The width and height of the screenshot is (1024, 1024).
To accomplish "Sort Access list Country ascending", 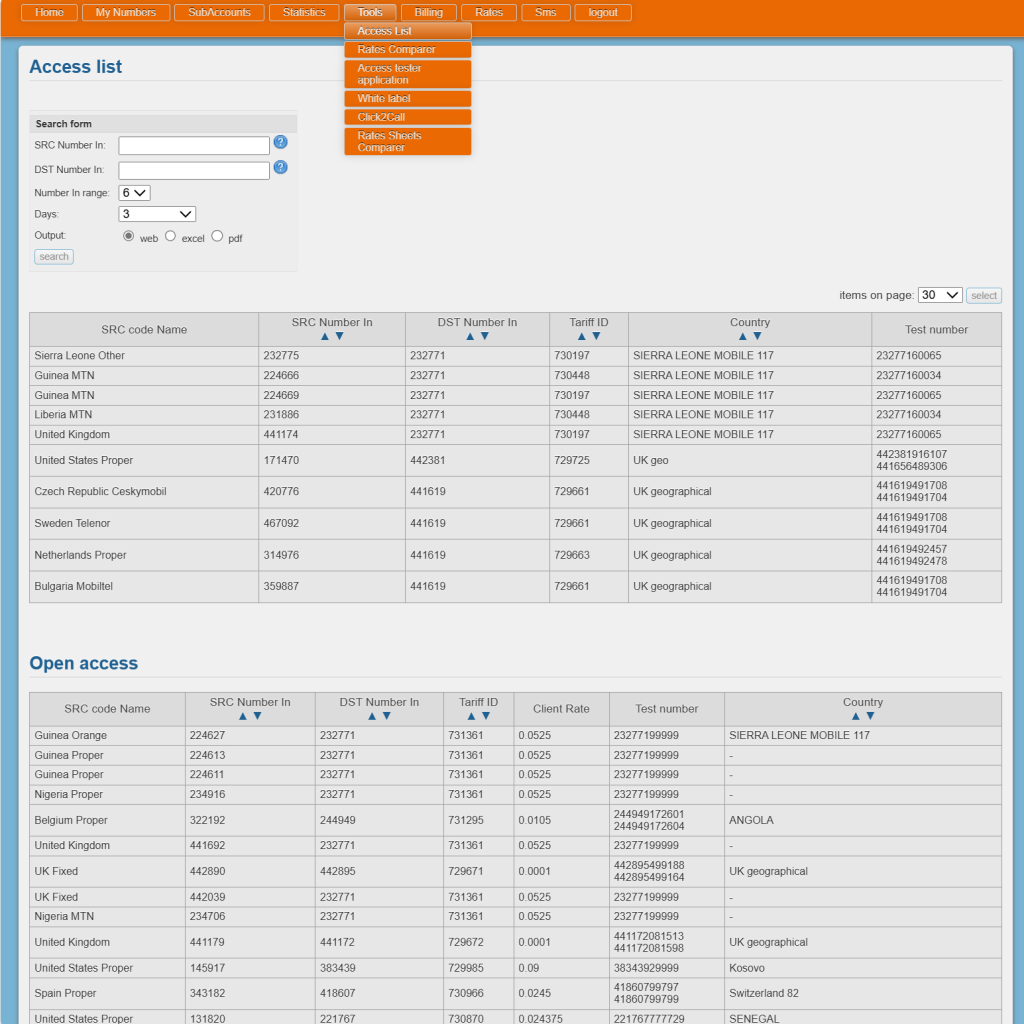I will click(x=743, y=336).
